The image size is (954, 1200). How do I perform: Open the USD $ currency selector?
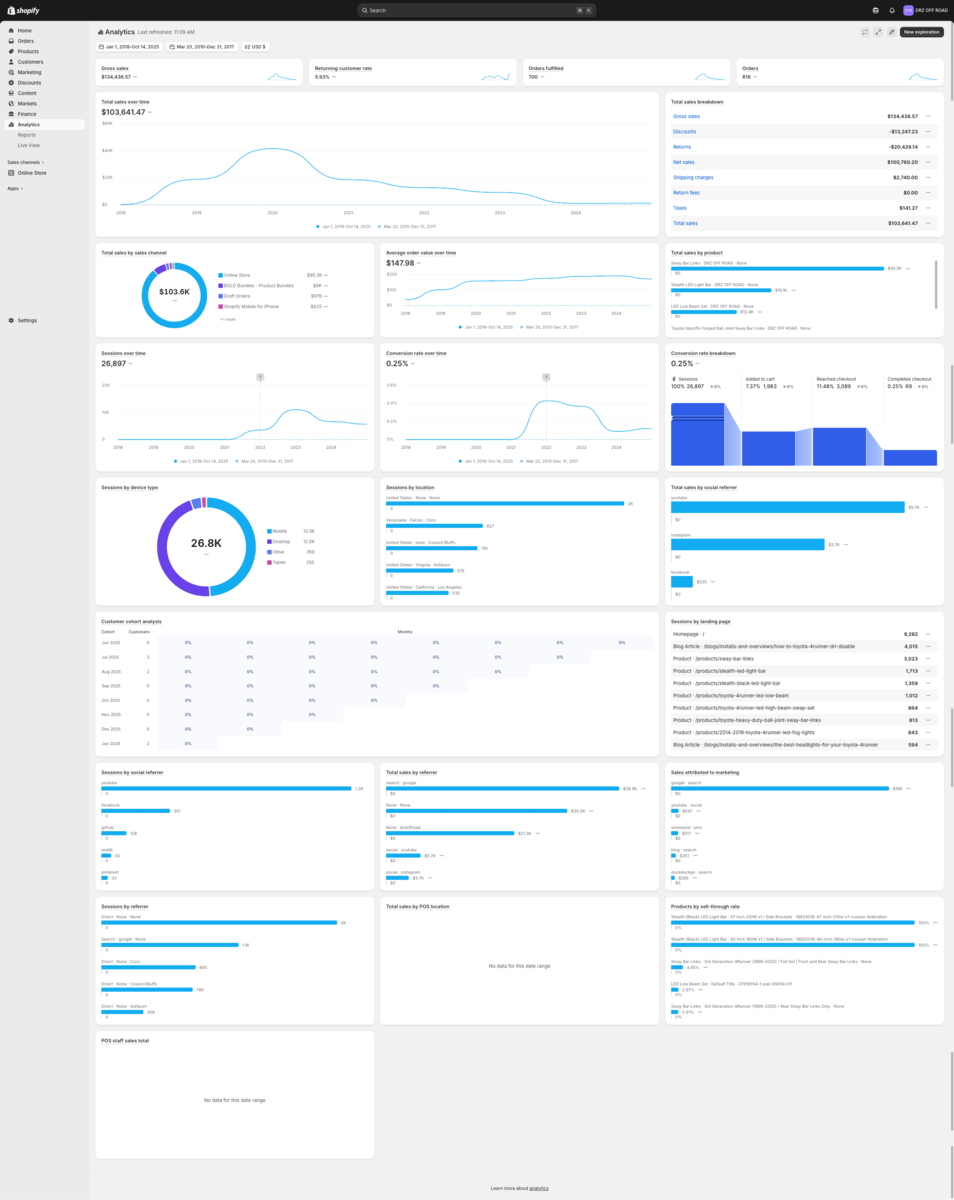coord(255,47)
